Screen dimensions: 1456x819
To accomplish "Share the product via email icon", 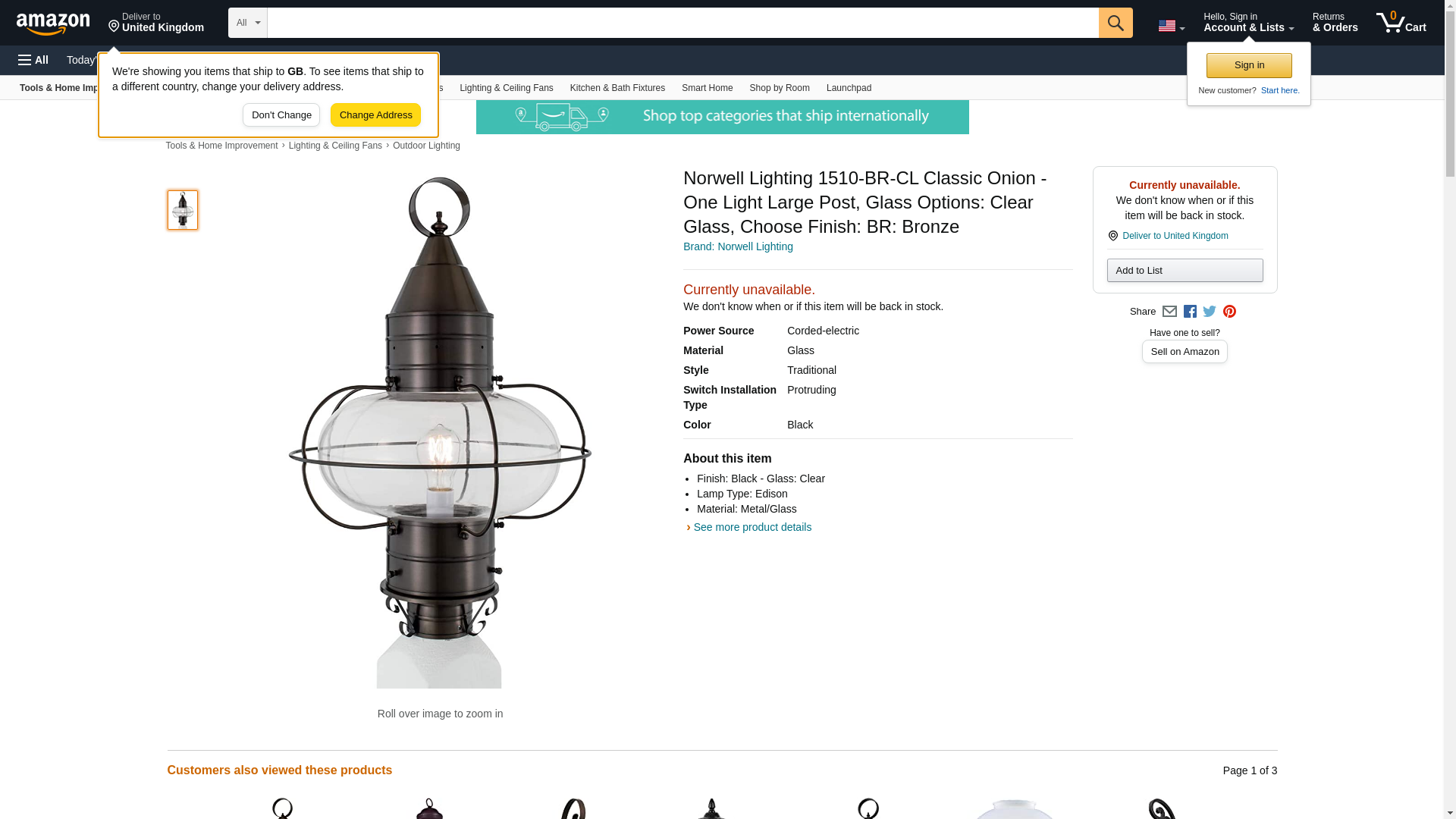I will [1169, 312].
